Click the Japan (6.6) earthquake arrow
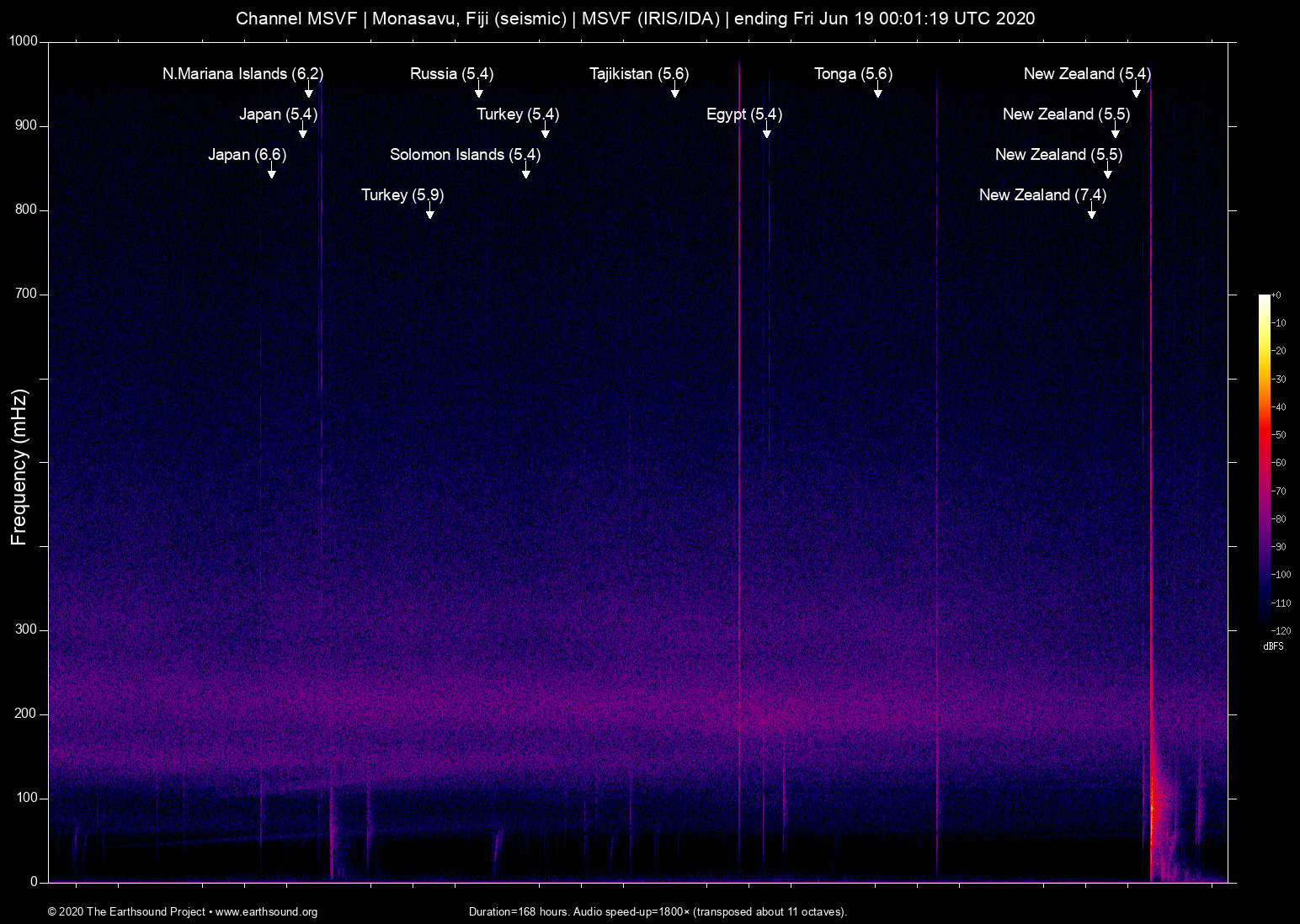 coord(271,173)
